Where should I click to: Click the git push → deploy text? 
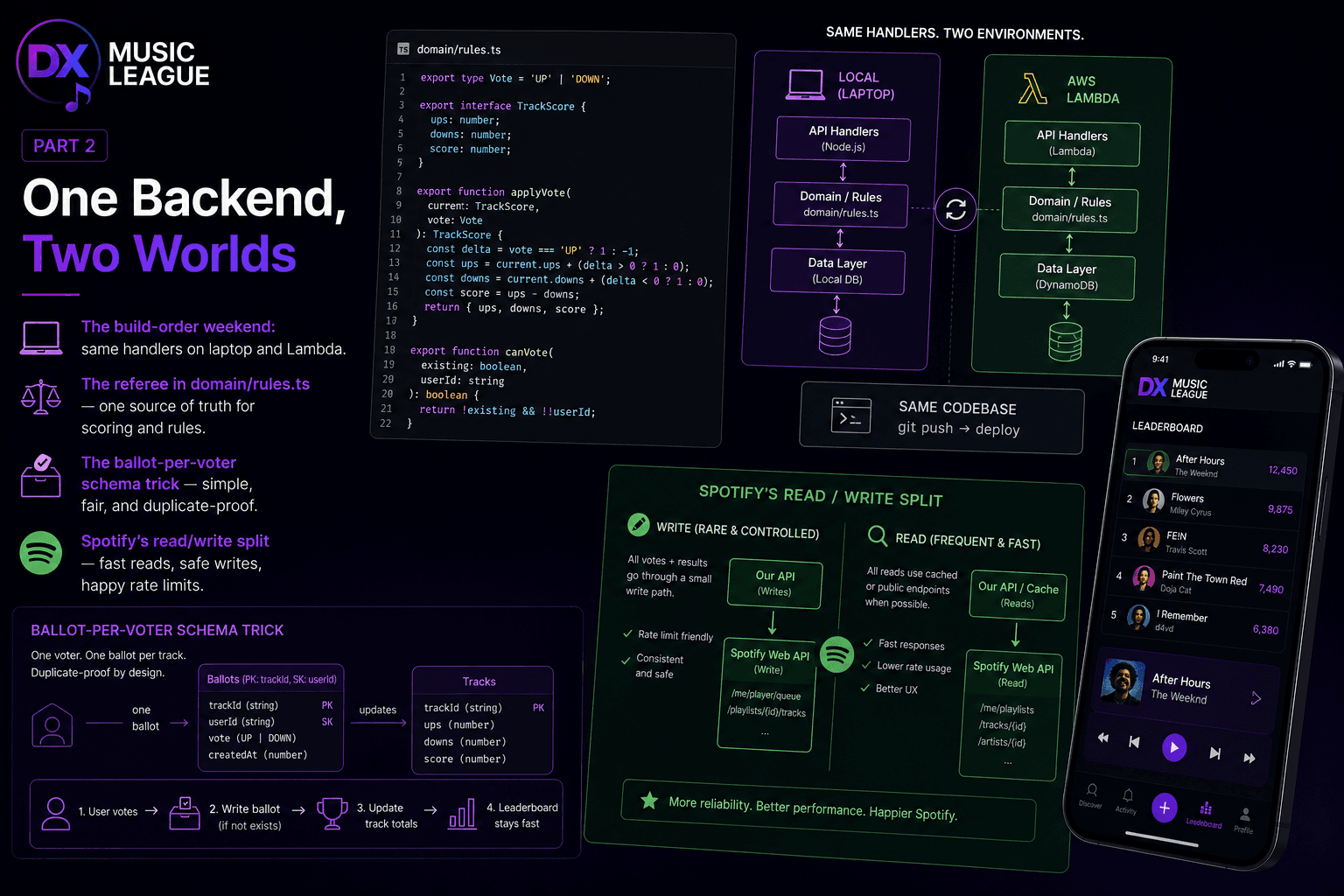958,429
